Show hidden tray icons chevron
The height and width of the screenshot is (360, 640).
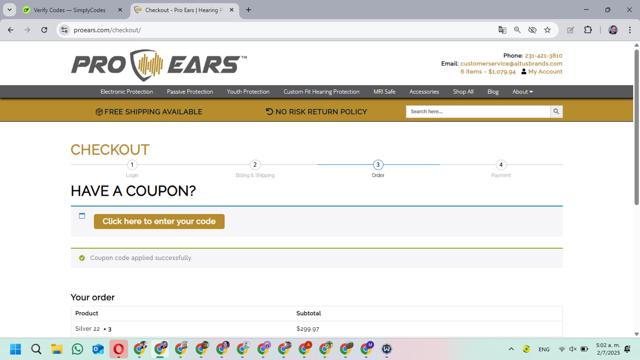point(511,349)
